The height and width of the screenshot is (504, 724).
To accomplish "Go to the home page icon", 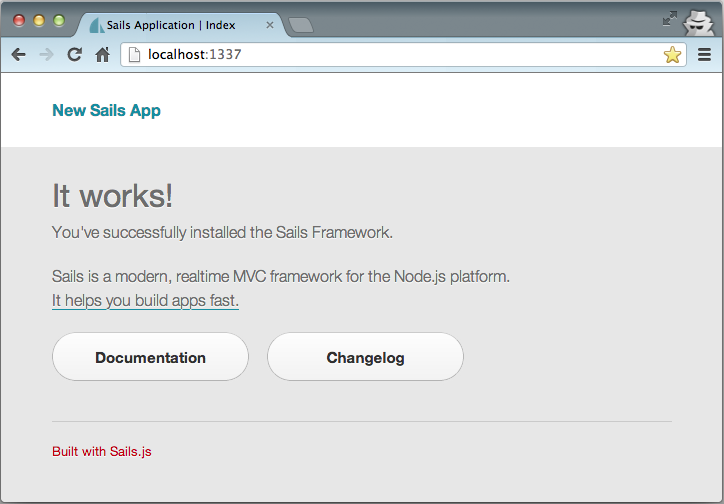I will click(103, 54).
